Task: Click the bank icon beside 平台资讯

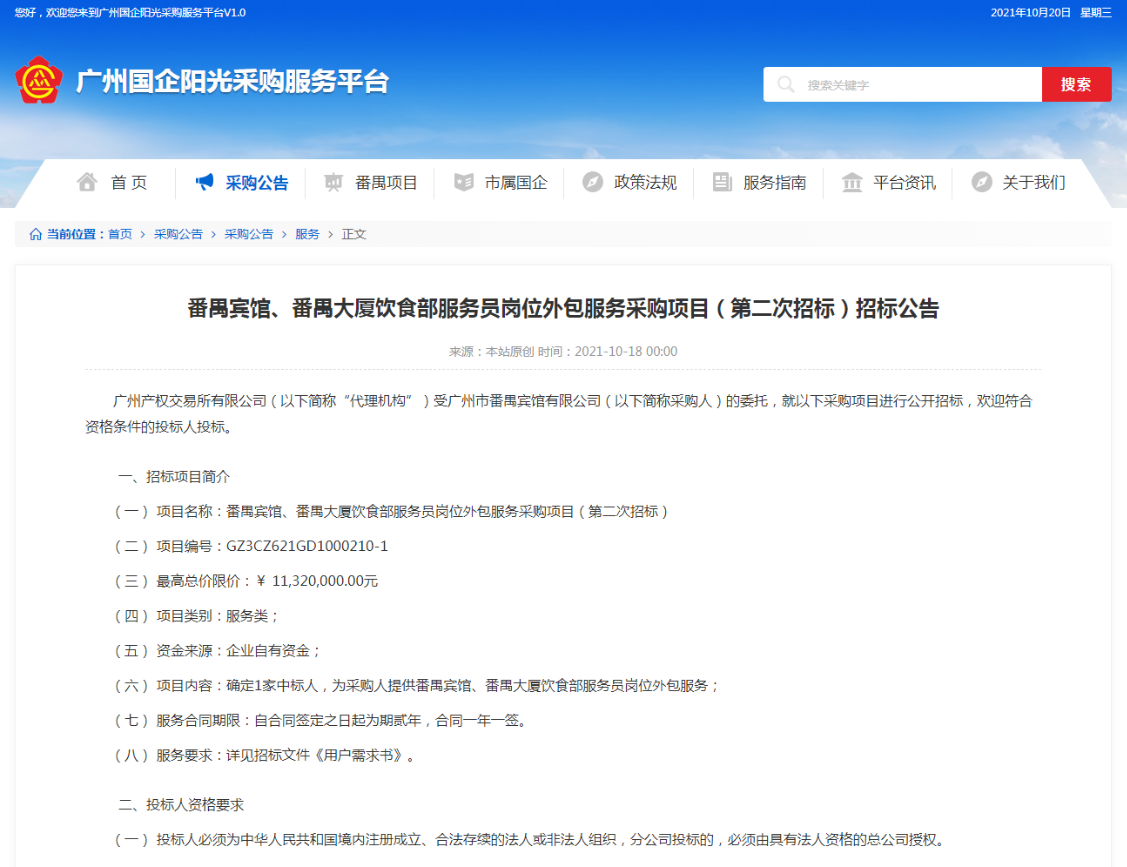Action: tap(852, 183)
